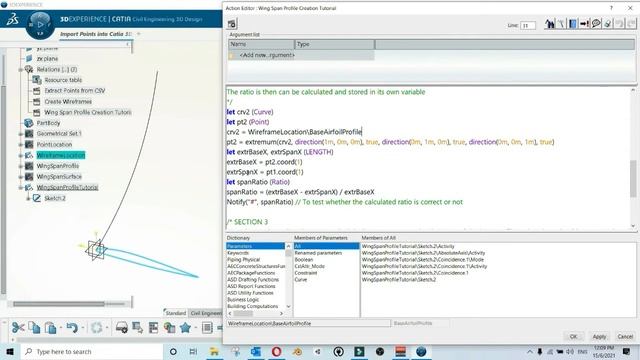Click the 3DEXPERIENCE compass play button
This screenshot has height=360, width=640.
coord(40,24)
